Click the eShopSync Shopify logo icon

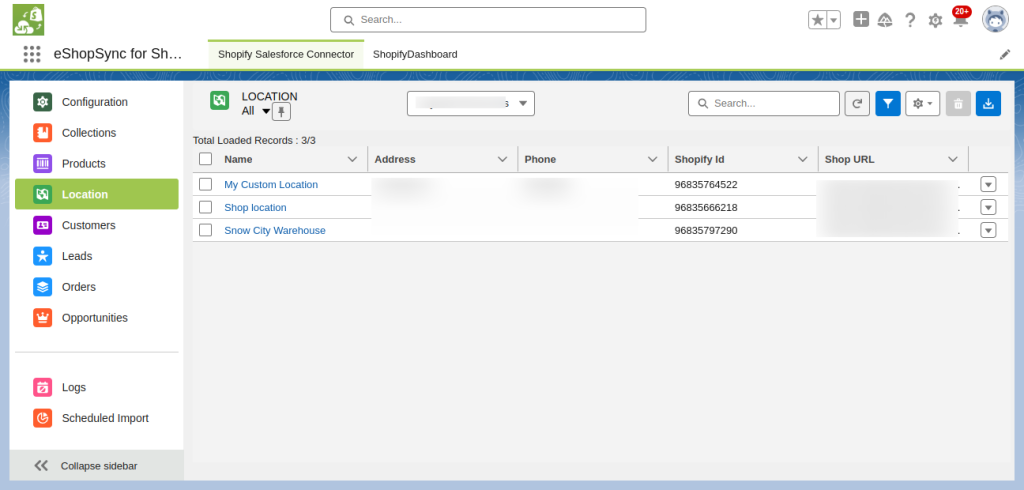tap(28, 20)
